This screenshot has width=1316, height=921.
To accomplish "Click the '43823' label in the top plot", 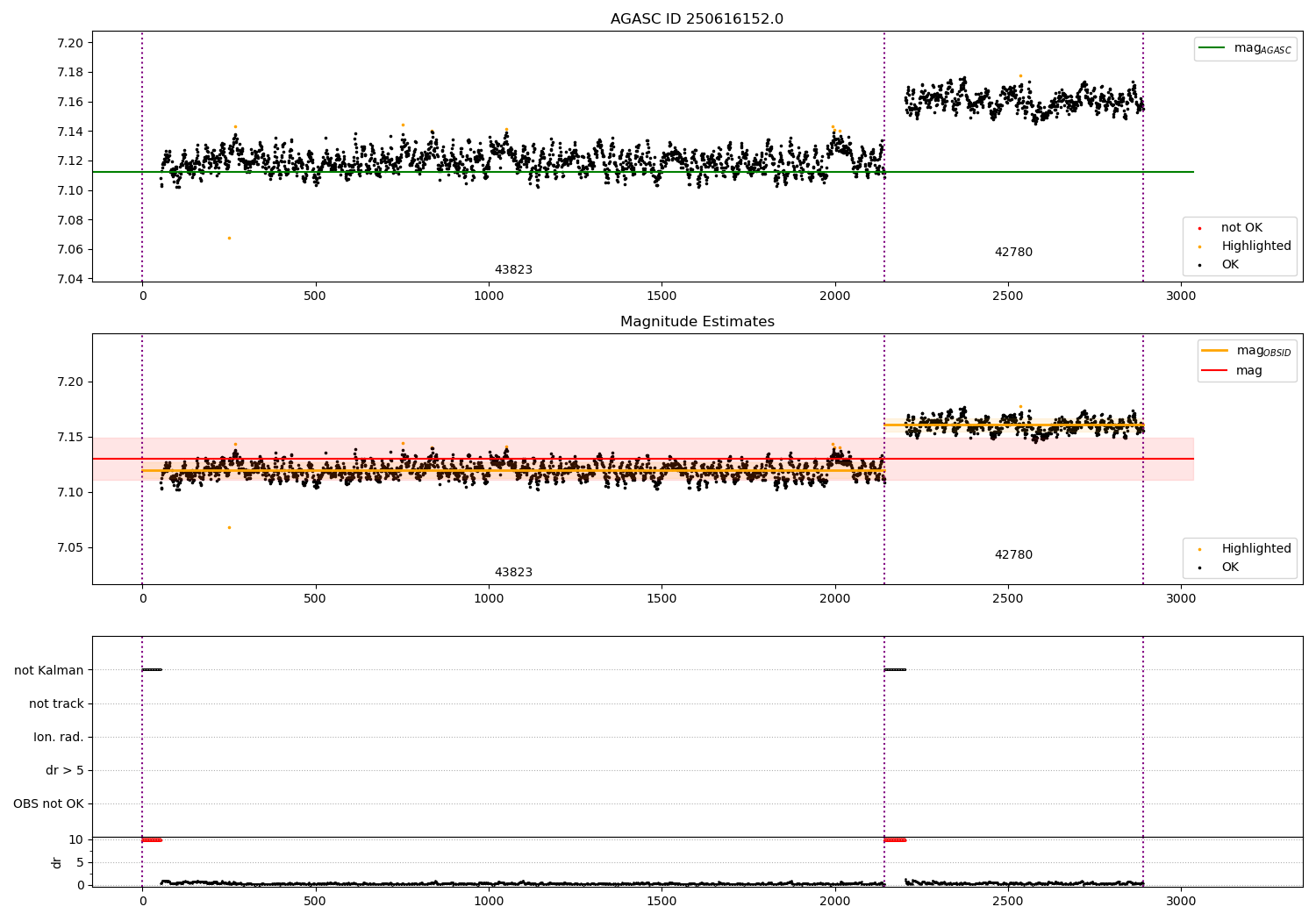I will [x=513, y=270].
